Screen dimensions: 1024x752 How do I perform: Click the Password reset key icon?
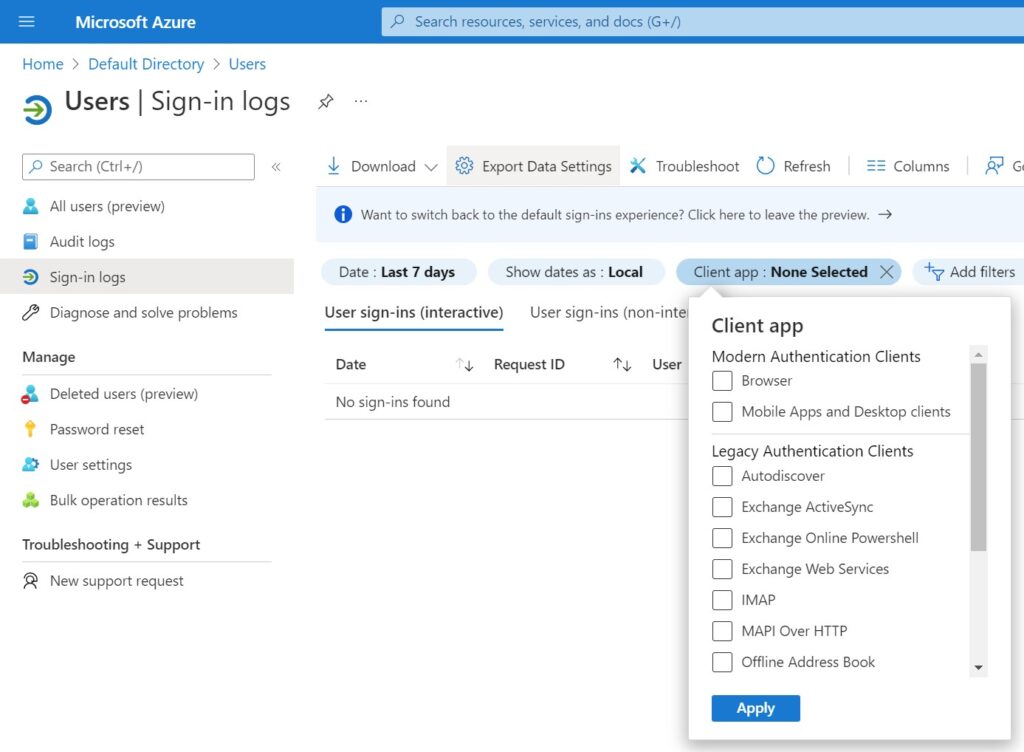point(30,429)
